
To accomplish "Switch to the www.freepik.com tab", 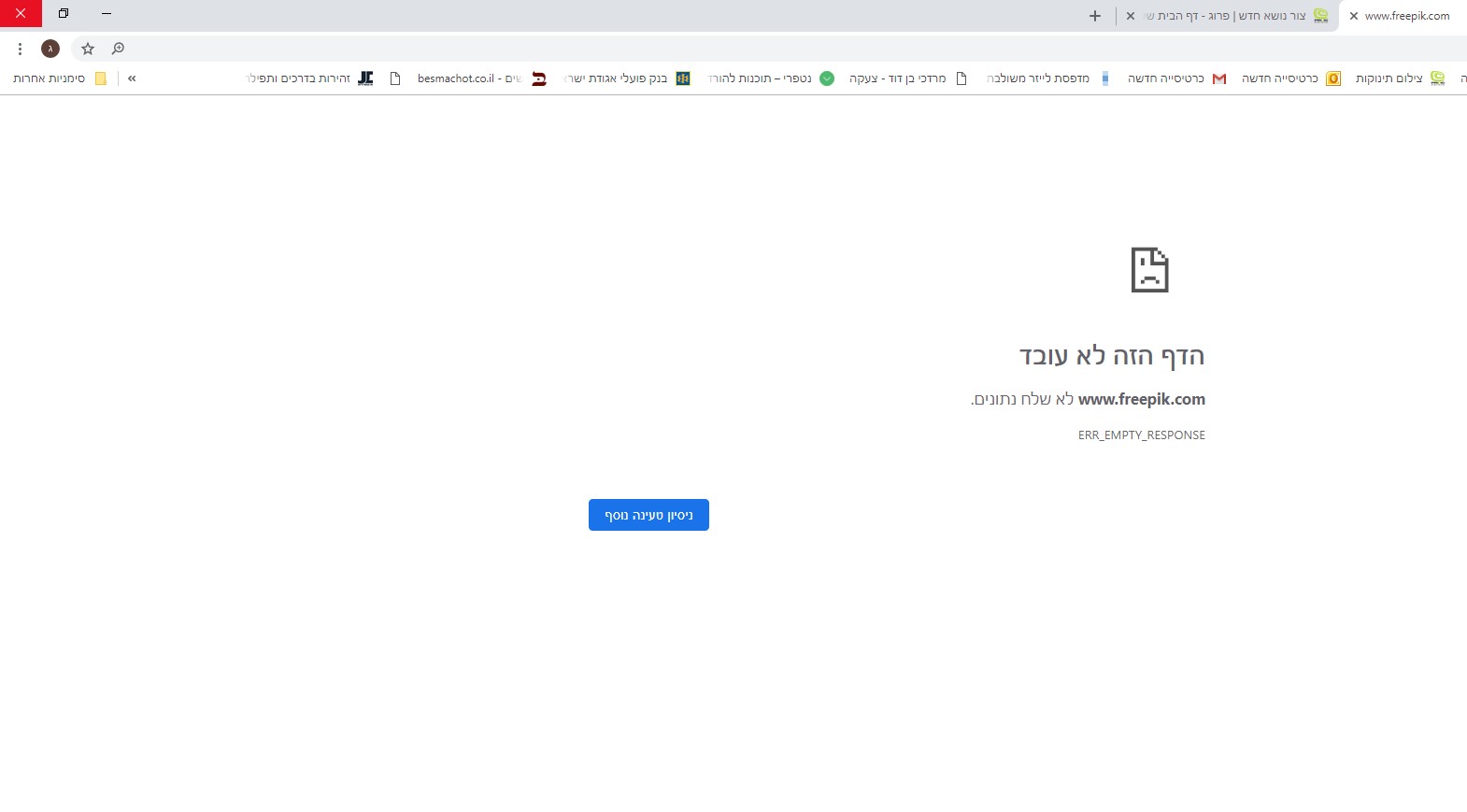I will pos(1403,16).
